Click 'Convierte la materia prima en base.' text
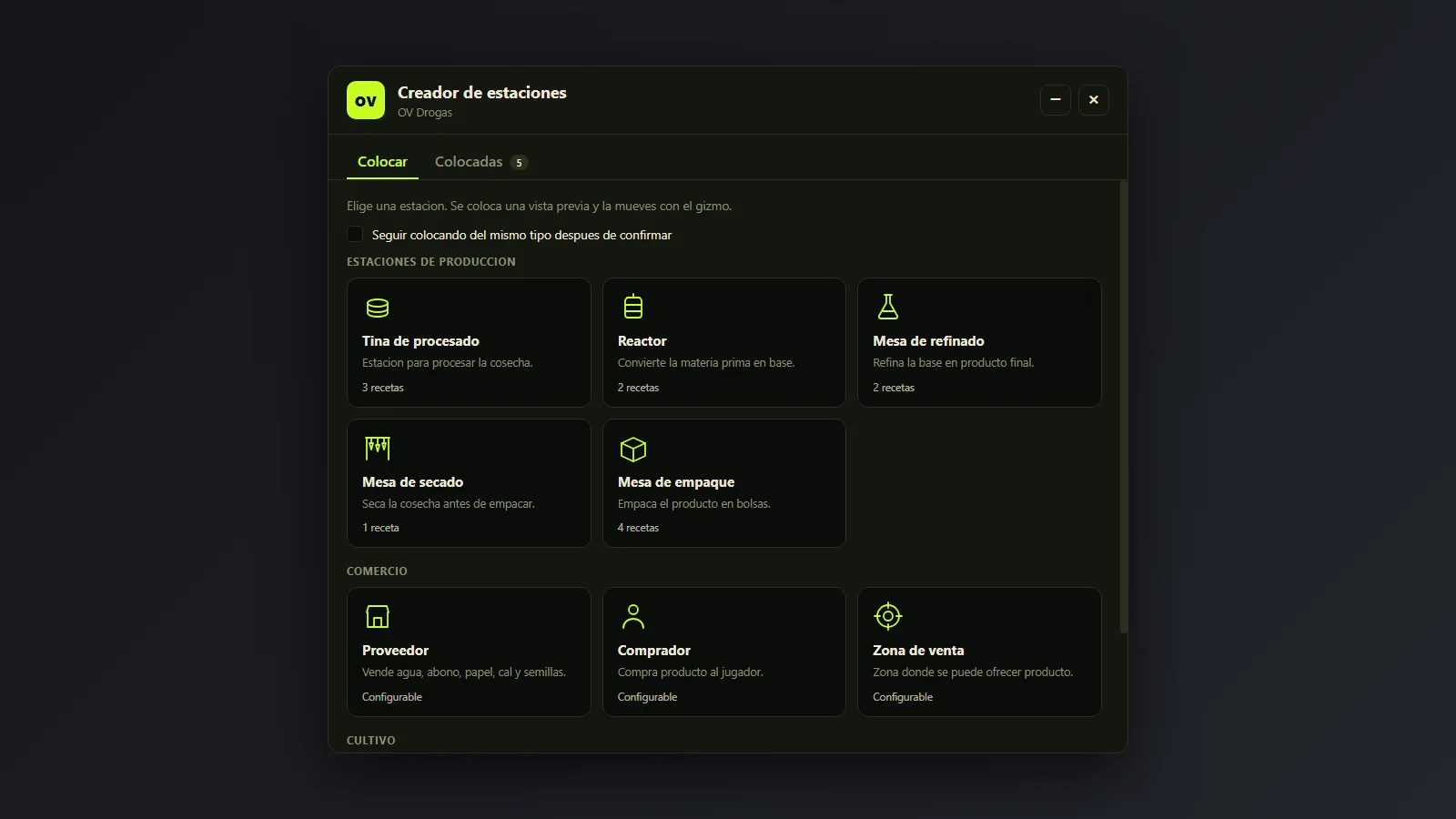1456x819 pixels. pyautogui.click(x=706, y=363)
